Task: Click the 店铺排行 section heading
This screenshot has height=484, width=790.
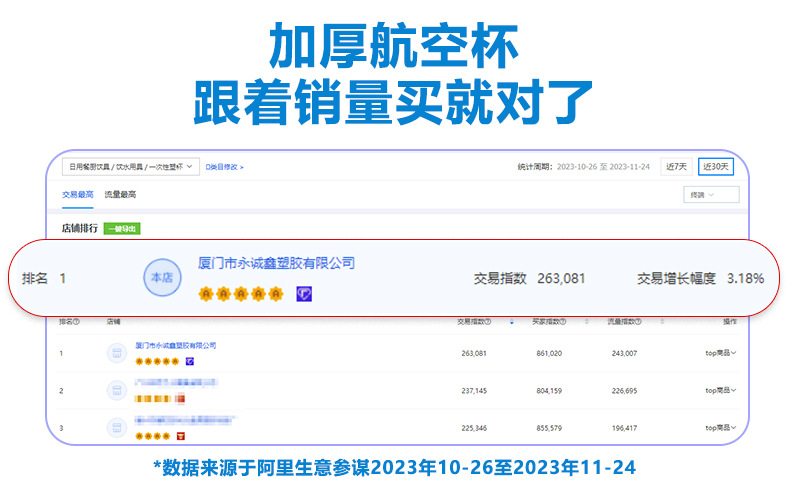Action: pyautogui.click(x=80, y=229)
